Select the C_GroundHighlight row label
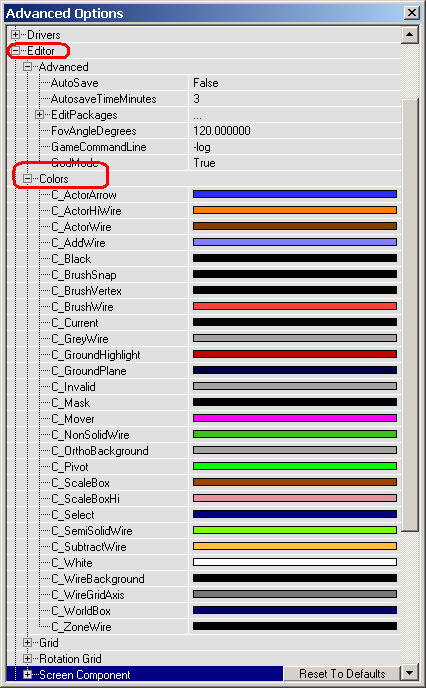 [x=96, y=355]
